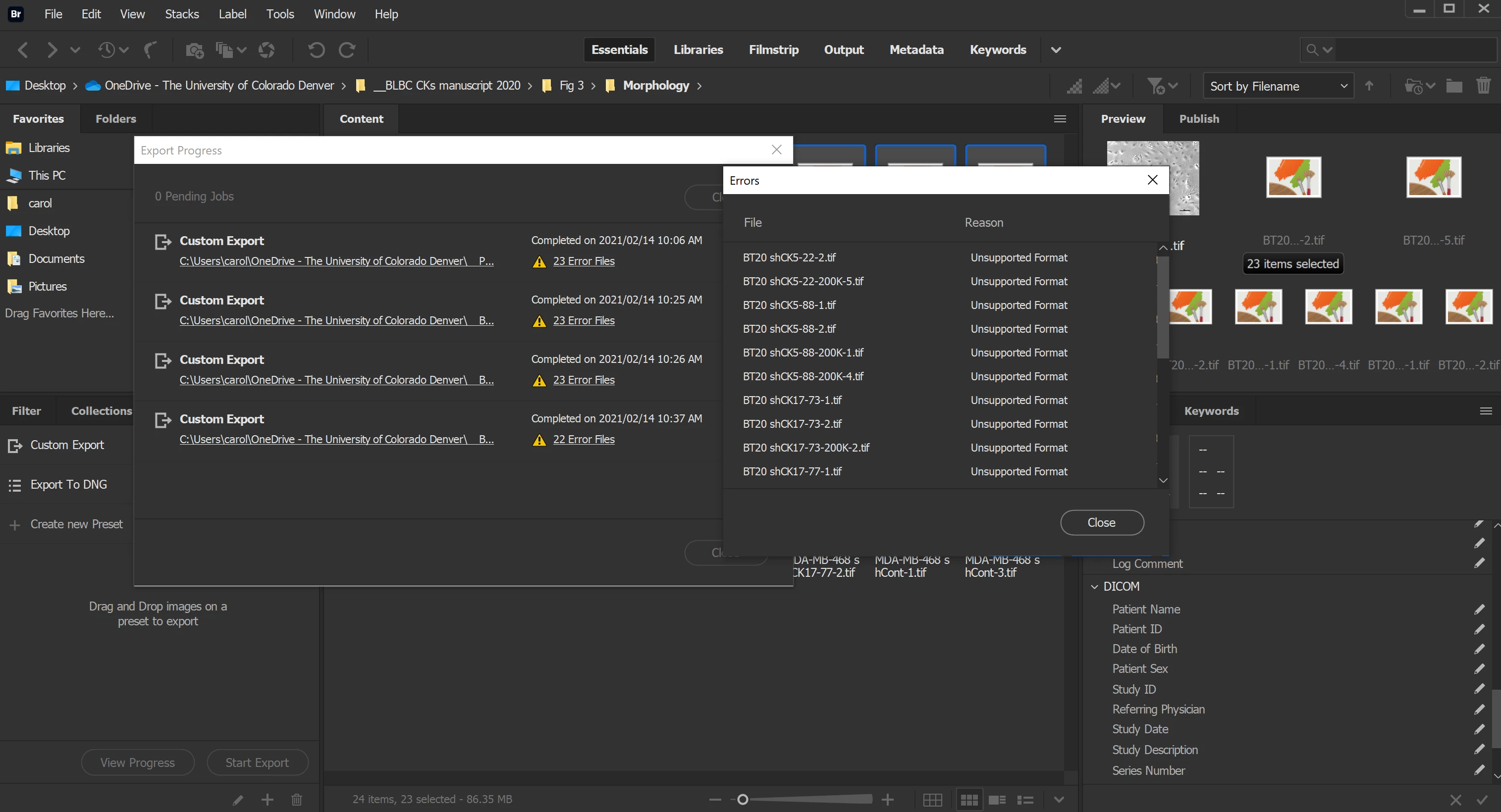The height and width of the screenshot is (812, 1501).
Task: Collapse the DICOM metadata section
Action: point(1094,587)
